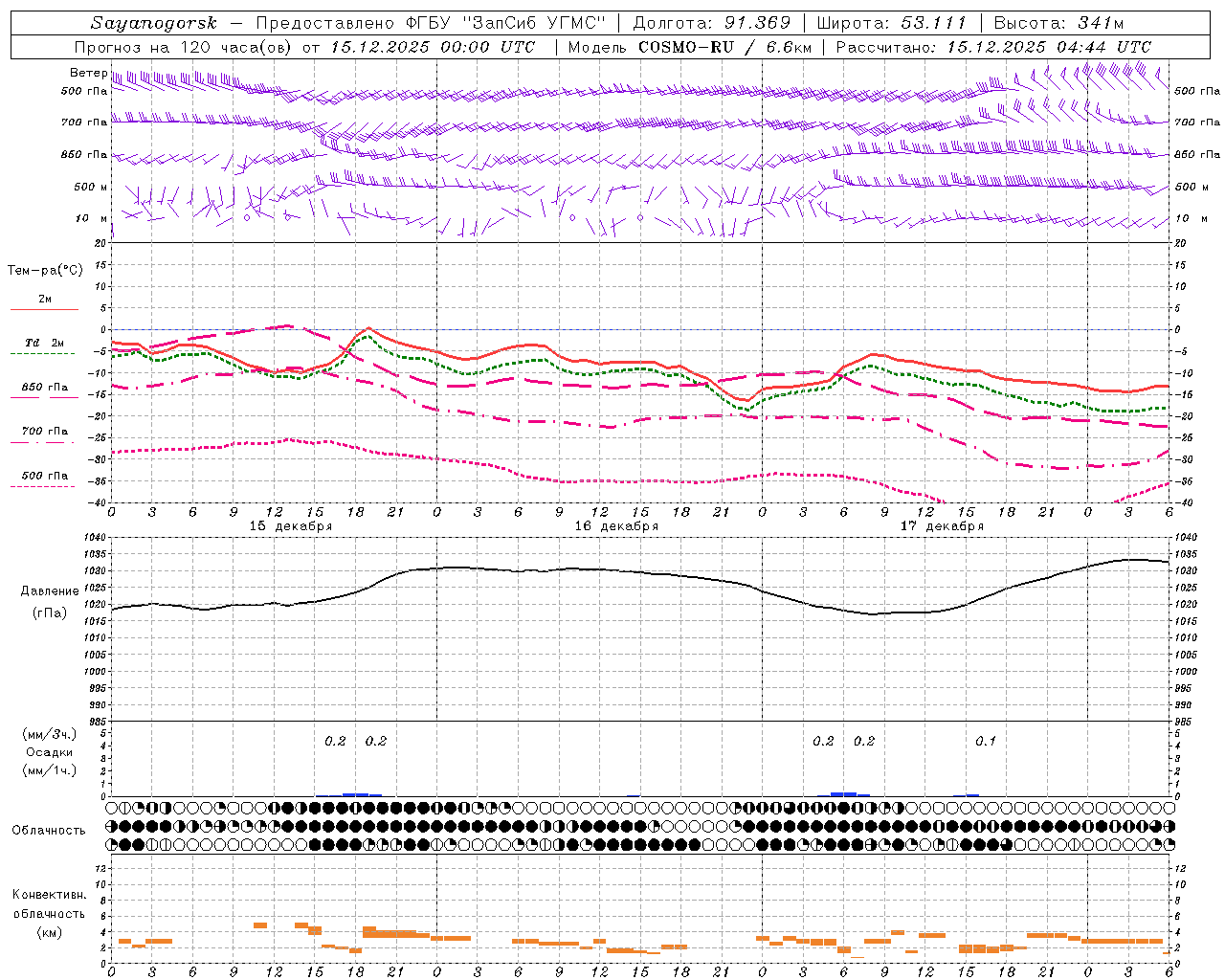The height and width of the screenshot is (980, 1225).
Task: Click the "17 декабря" date label
Action: pos(942,526)
